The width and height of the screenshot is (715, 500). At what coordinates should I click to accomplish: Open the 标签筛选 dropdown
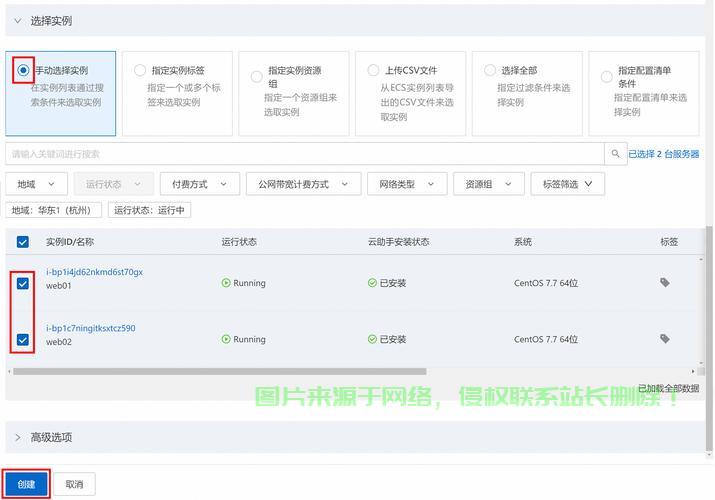point(568,184)
